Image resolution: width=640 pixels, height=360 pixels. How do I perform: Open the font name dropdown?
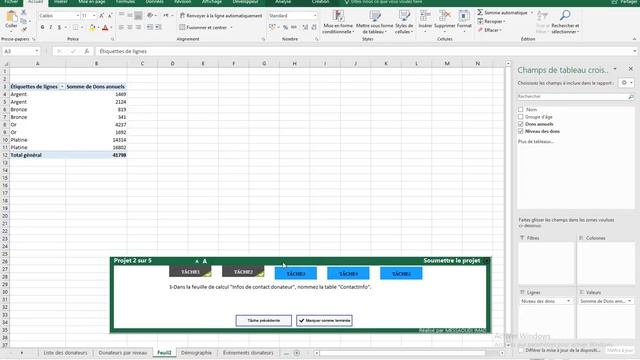[x=78, y=16]
